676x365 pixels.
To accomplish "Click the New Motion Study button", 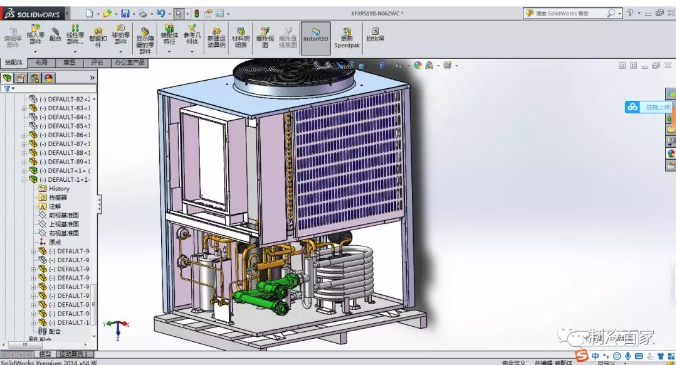I will pyautogui.click(x=216, y=37).
